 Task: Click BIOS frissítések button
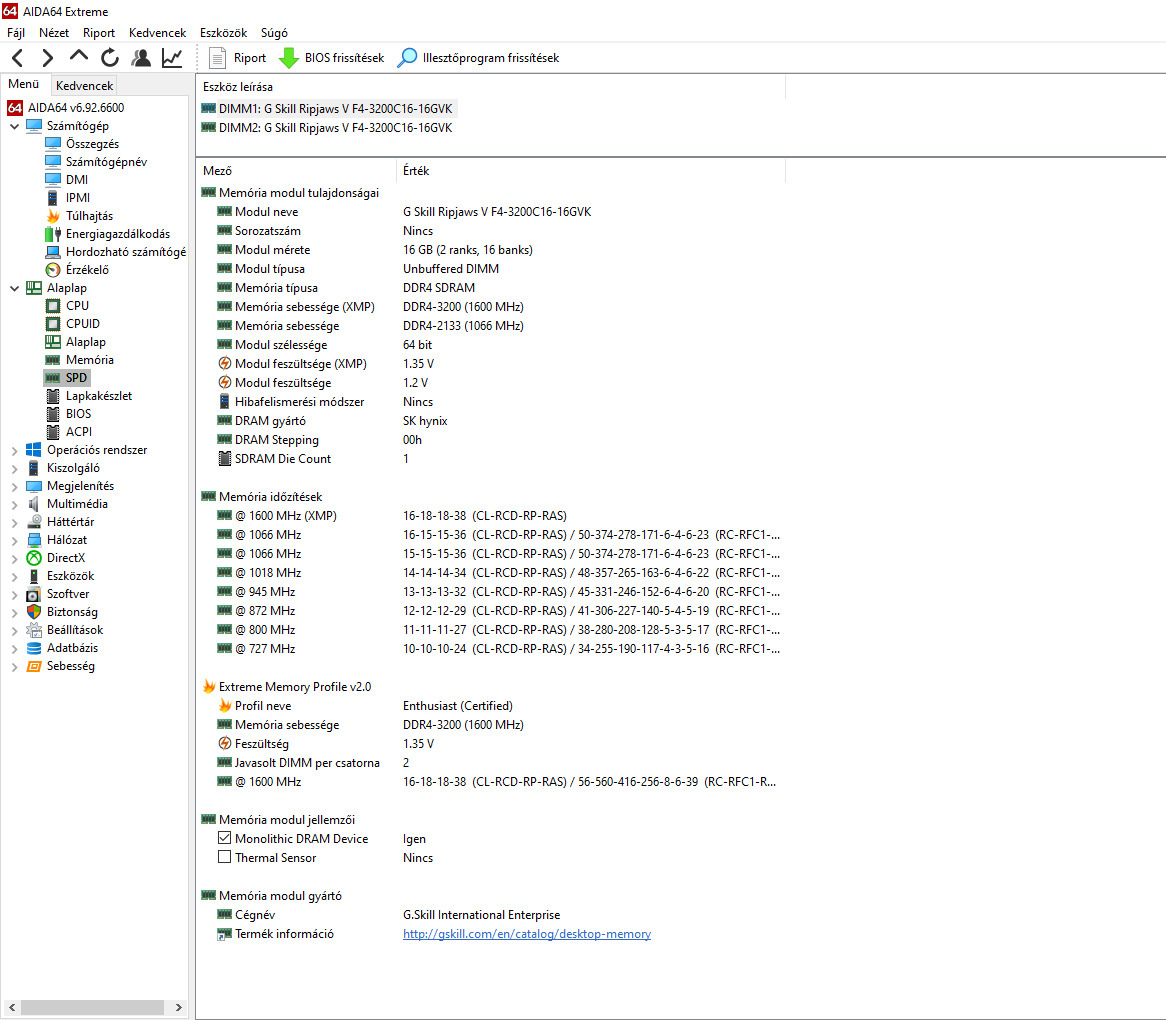click(x=332, y=58)
